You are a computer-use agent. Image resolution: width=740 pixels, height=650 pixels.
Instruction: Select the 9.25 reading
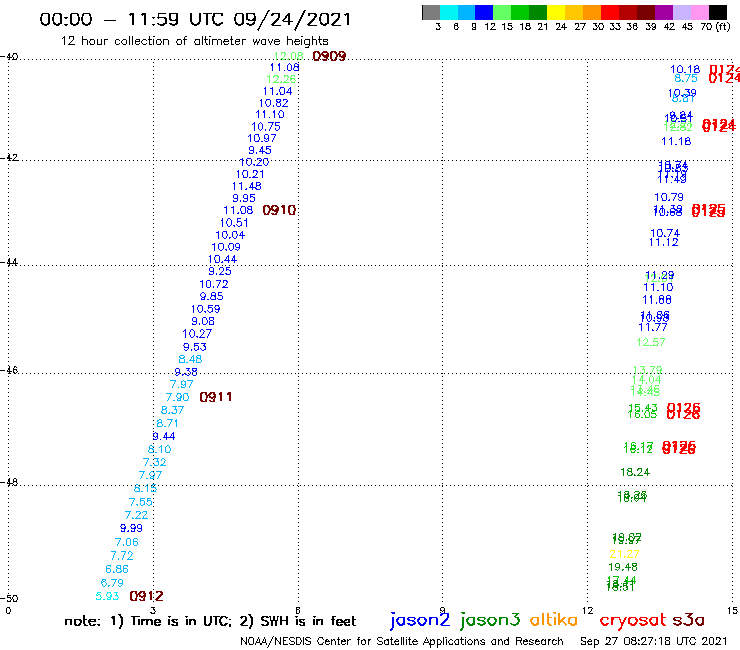point(220,271)
